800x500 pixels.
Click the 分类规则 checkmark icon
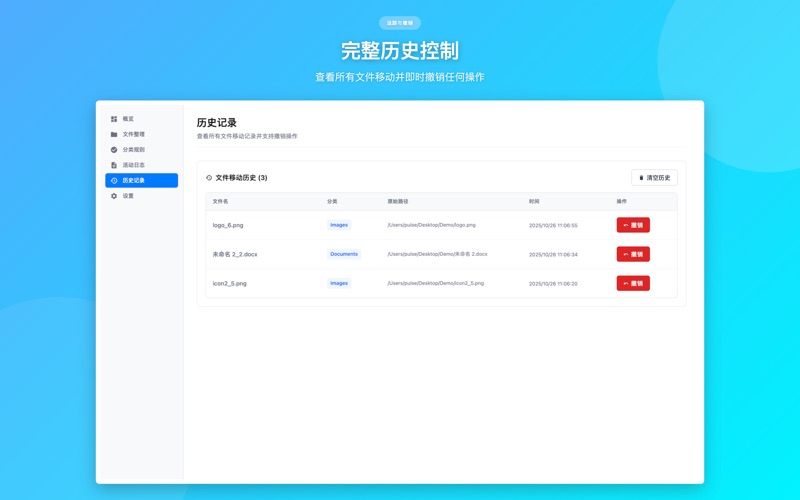point(114,150)
